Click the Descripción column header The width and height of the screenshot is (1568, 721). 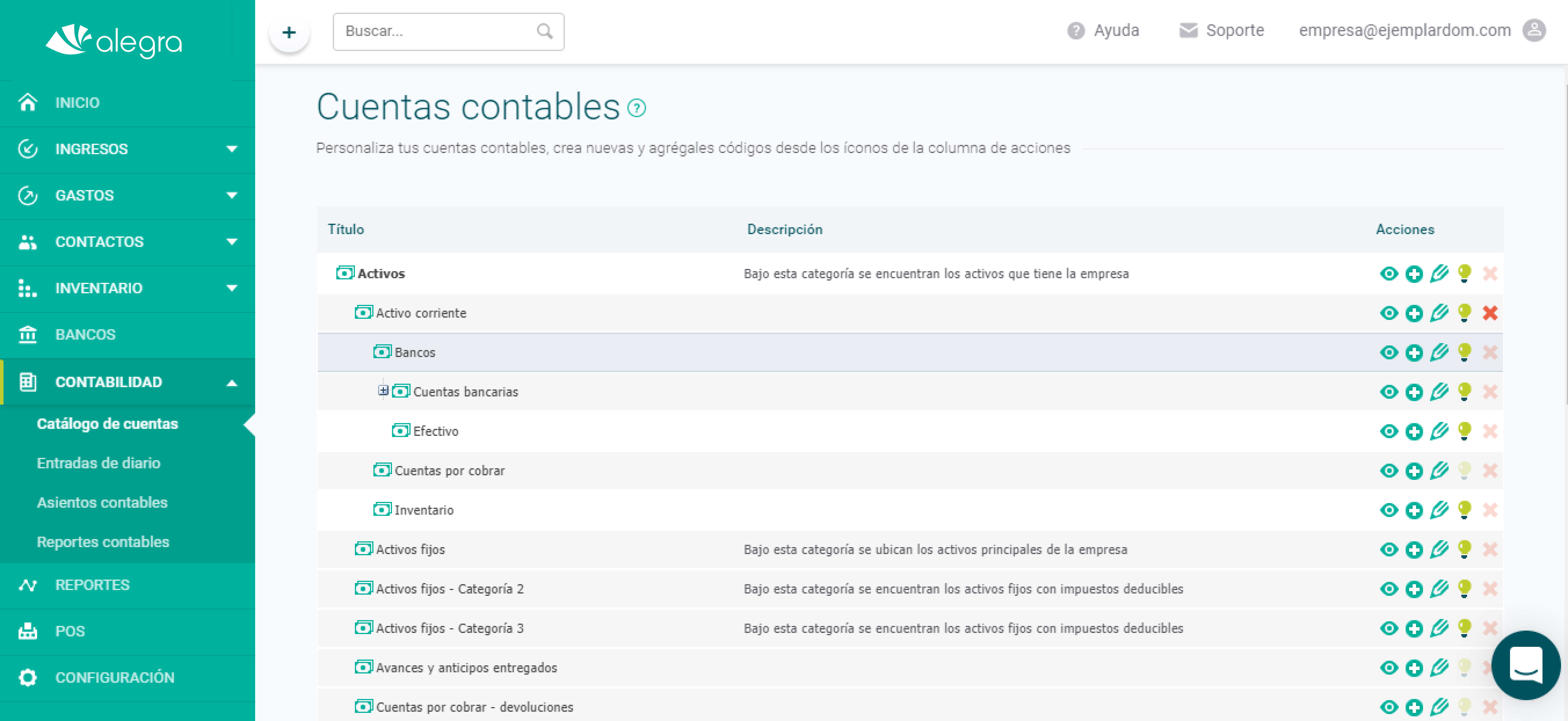point(785,230)
